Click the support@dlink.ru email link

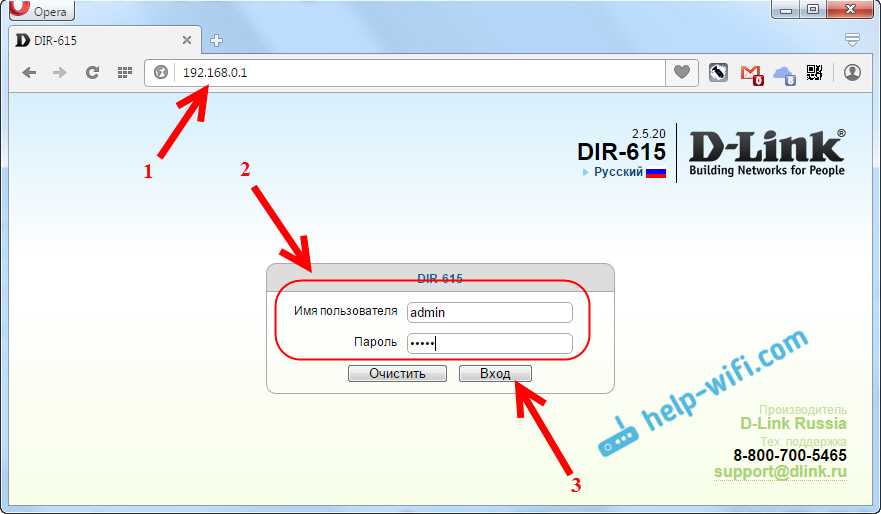click(x=780, y=472)
